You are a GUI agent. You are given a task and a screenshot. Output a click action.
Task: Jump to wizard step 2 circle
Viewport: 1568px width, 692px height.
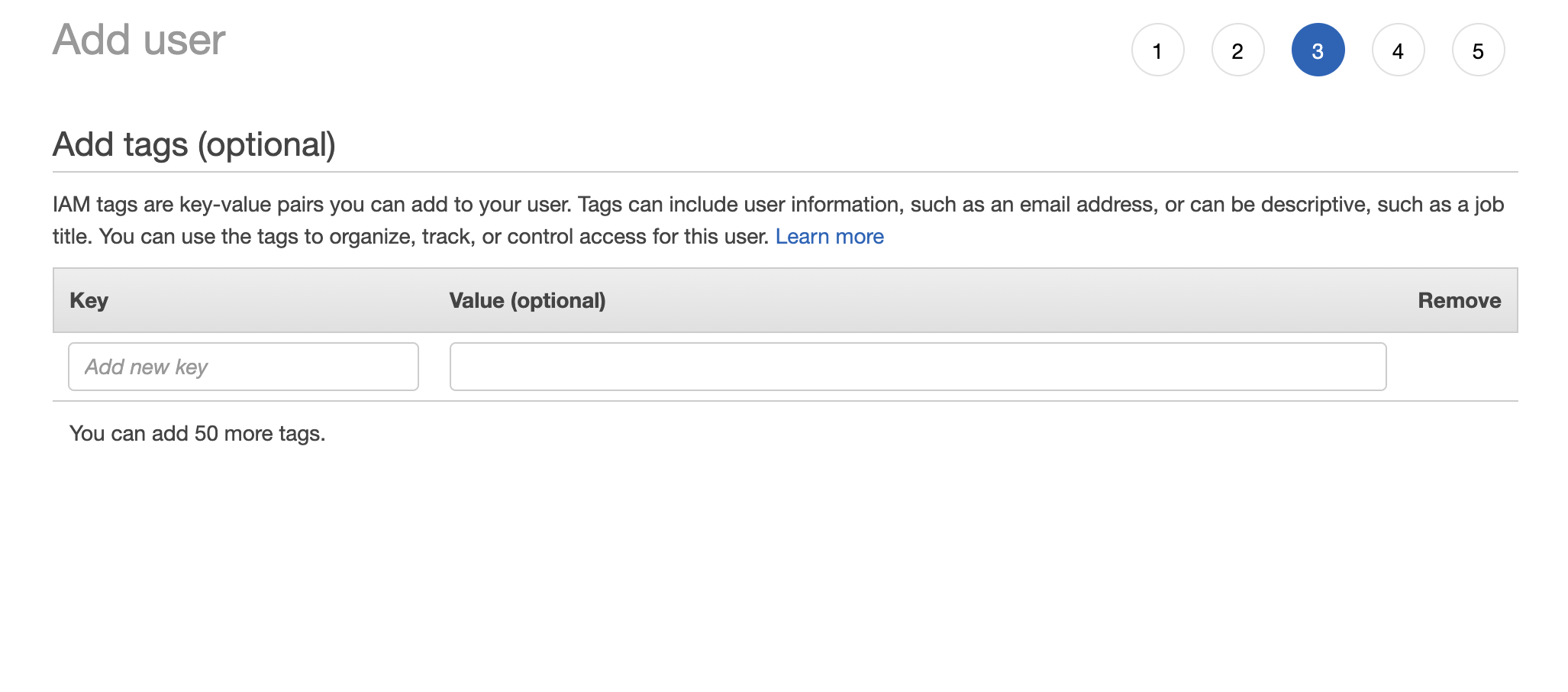click(x=1237, y=50)
